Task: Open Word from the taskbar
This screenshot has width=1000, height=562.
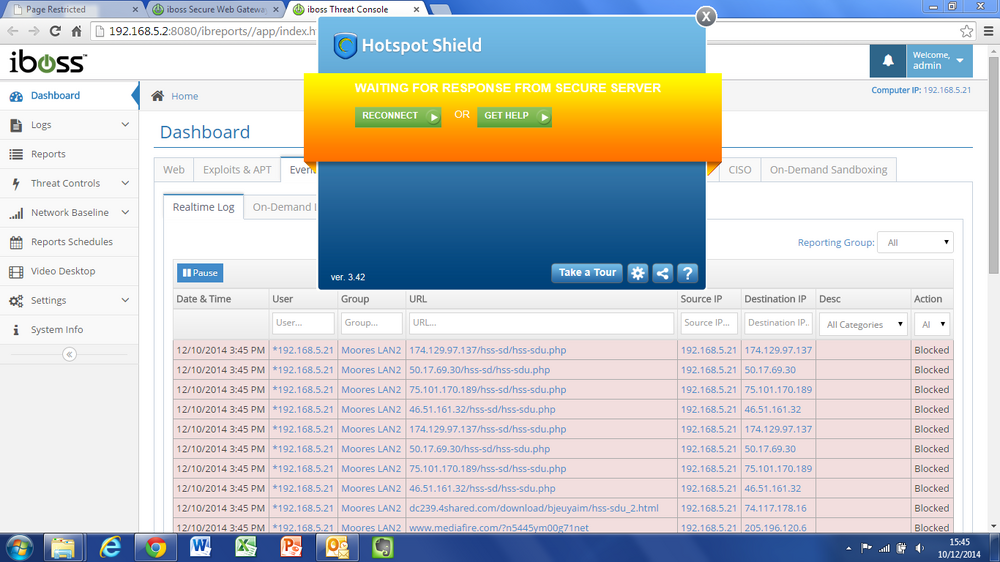Action: (200, 548)
